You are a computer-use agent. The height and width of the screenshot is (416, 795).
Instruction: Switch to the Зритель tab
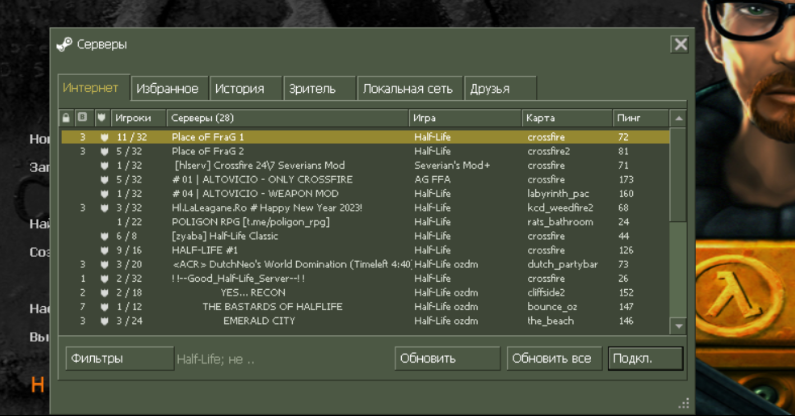coord(319,88)
